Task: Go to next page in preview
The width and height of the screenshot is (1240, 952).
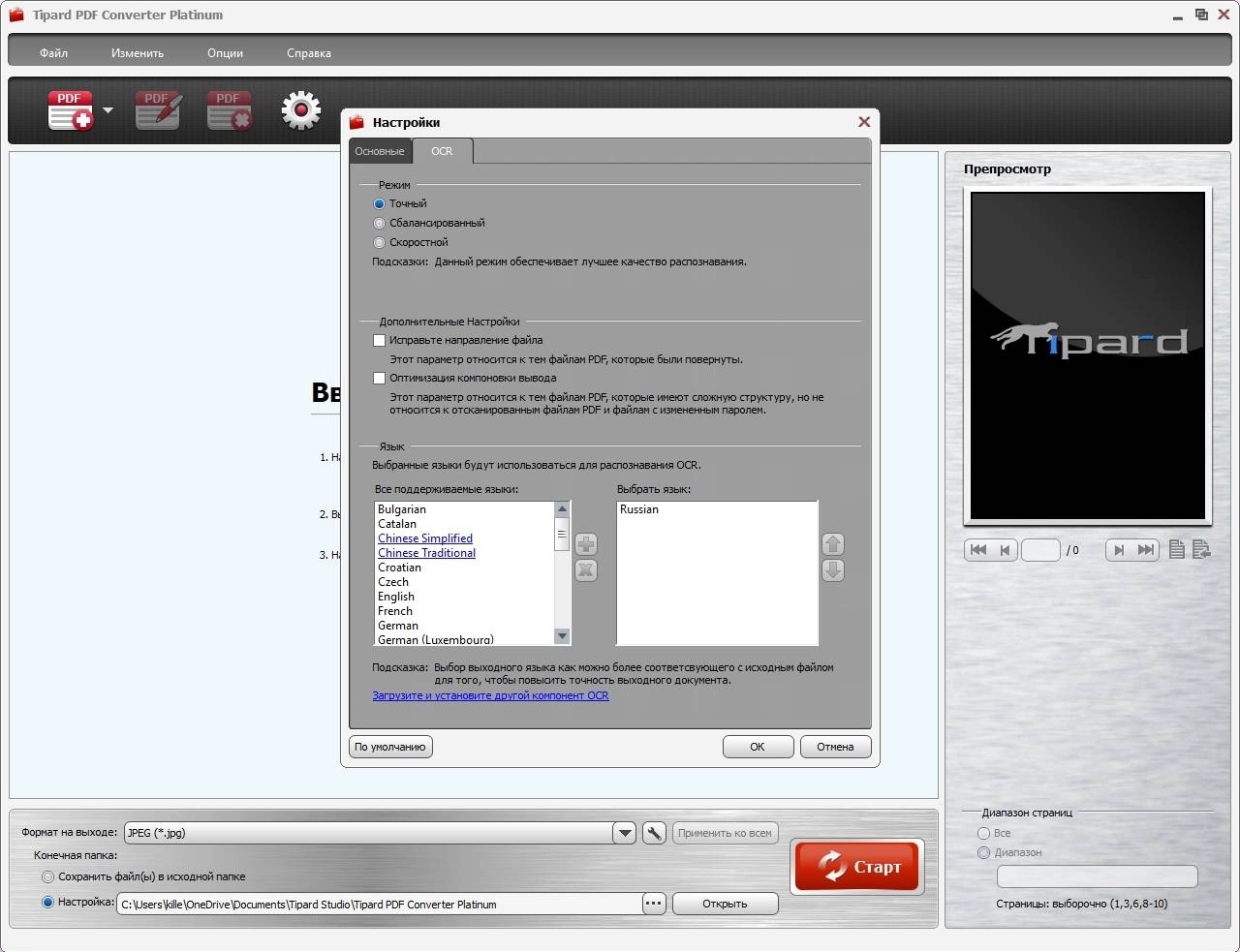Action: coord(1119,550)
